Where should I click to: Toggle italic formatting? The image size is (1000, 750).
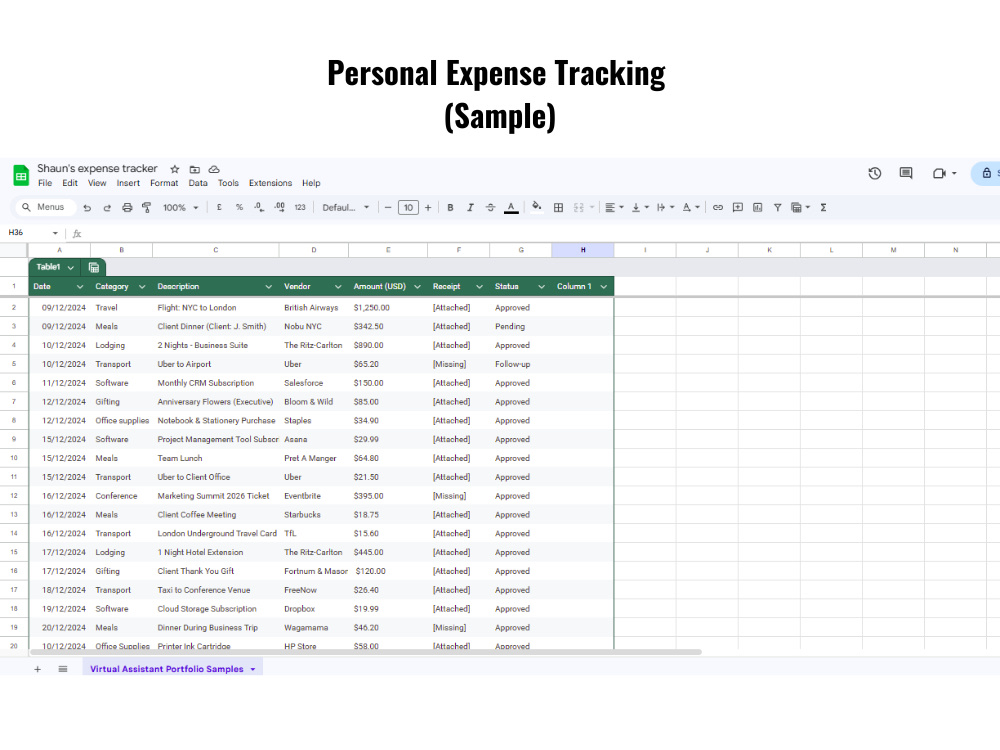470,207
